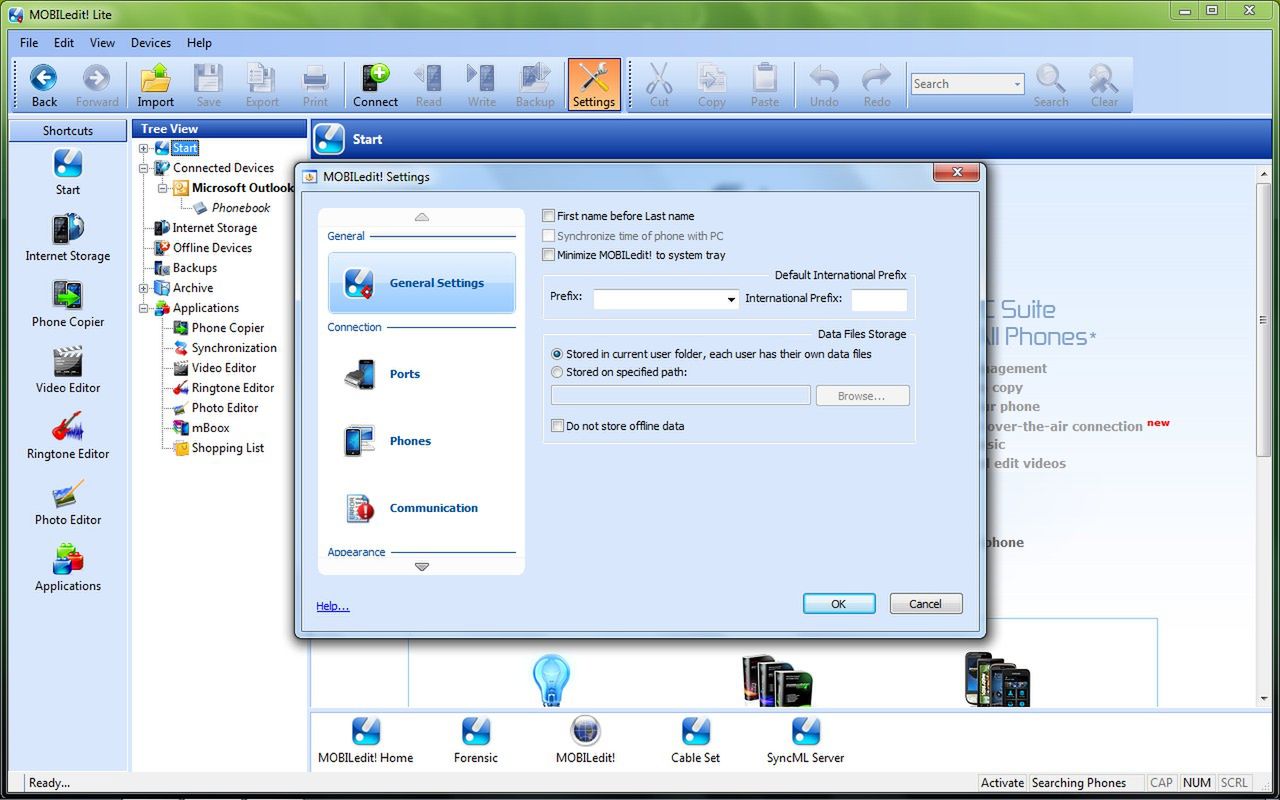Click the International Prefix input field
1280x800 pixels.
(879, 299)
